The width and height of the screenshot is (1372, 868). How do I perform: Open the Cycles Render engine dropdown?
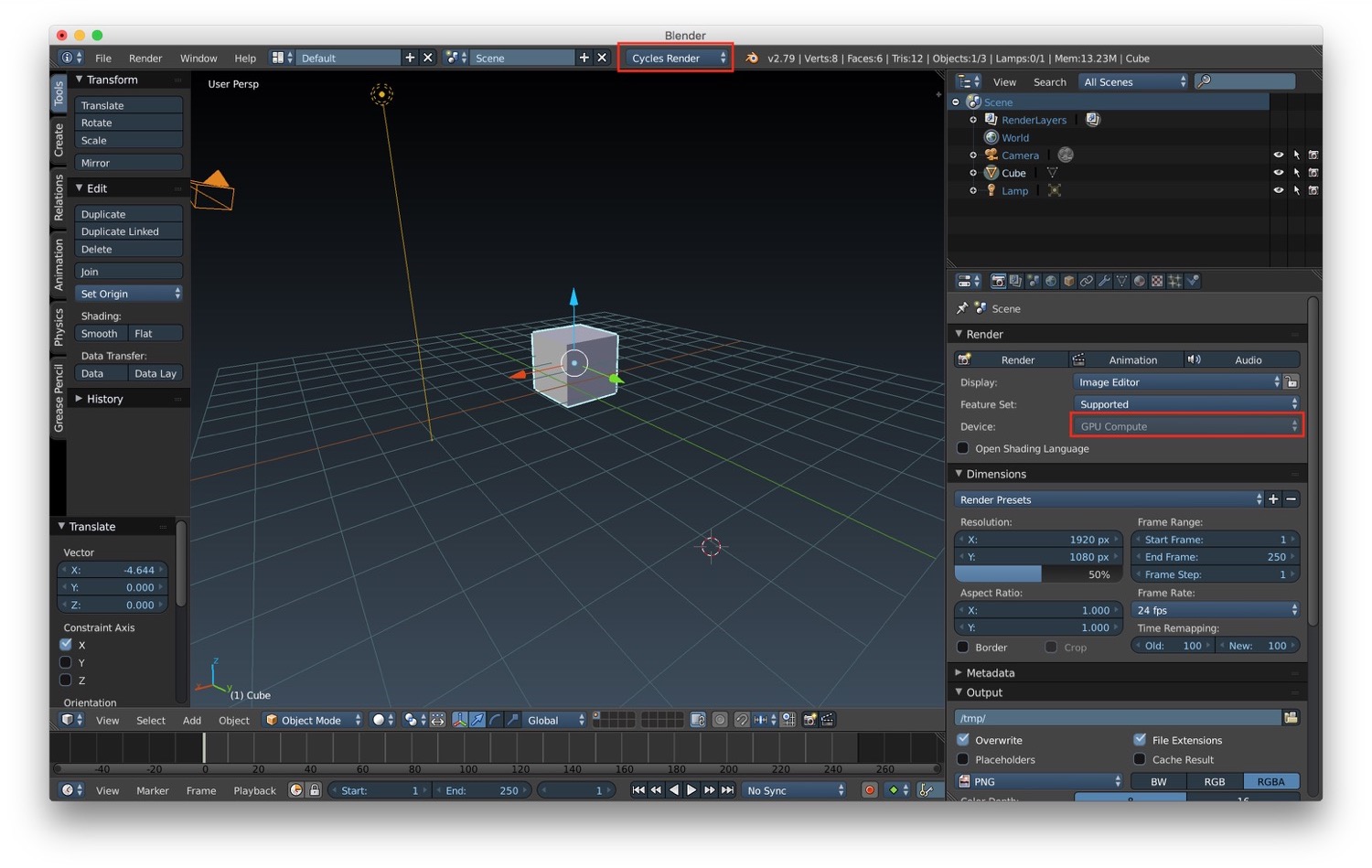pos(676,58)
